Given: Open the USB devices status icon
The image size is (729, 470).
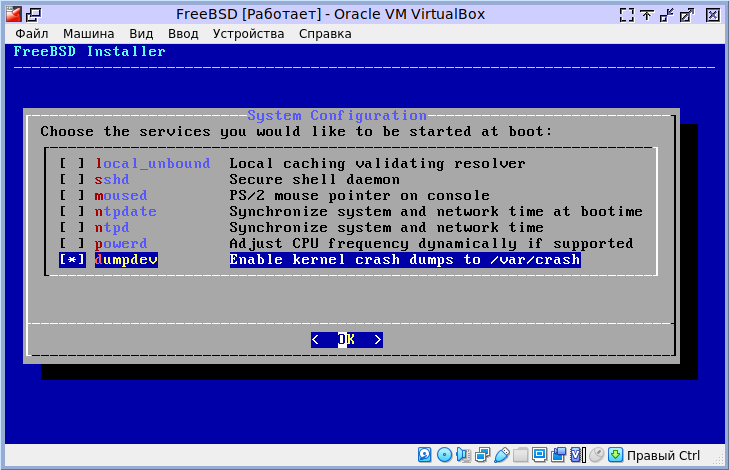Looking at the screenshot, I should 502,455.
